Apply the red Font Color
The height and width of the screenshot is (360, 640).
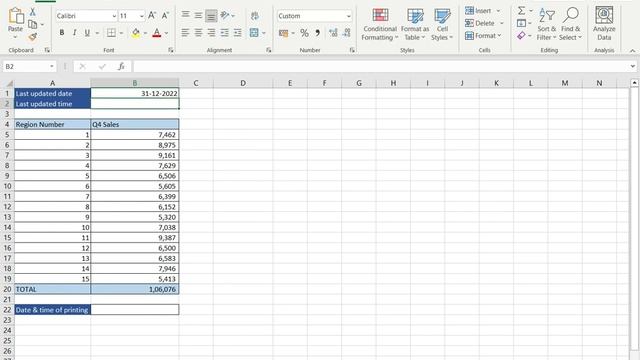(157, 33)
